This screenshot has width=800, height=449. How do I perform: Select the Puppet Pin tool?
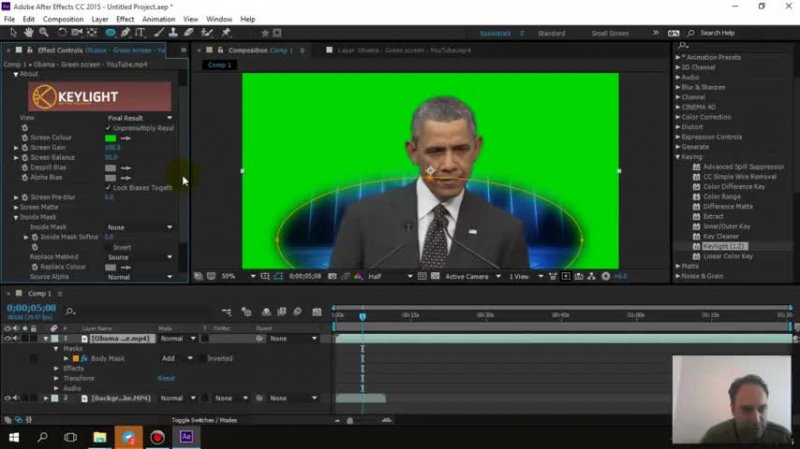click(x=227, y=33)
